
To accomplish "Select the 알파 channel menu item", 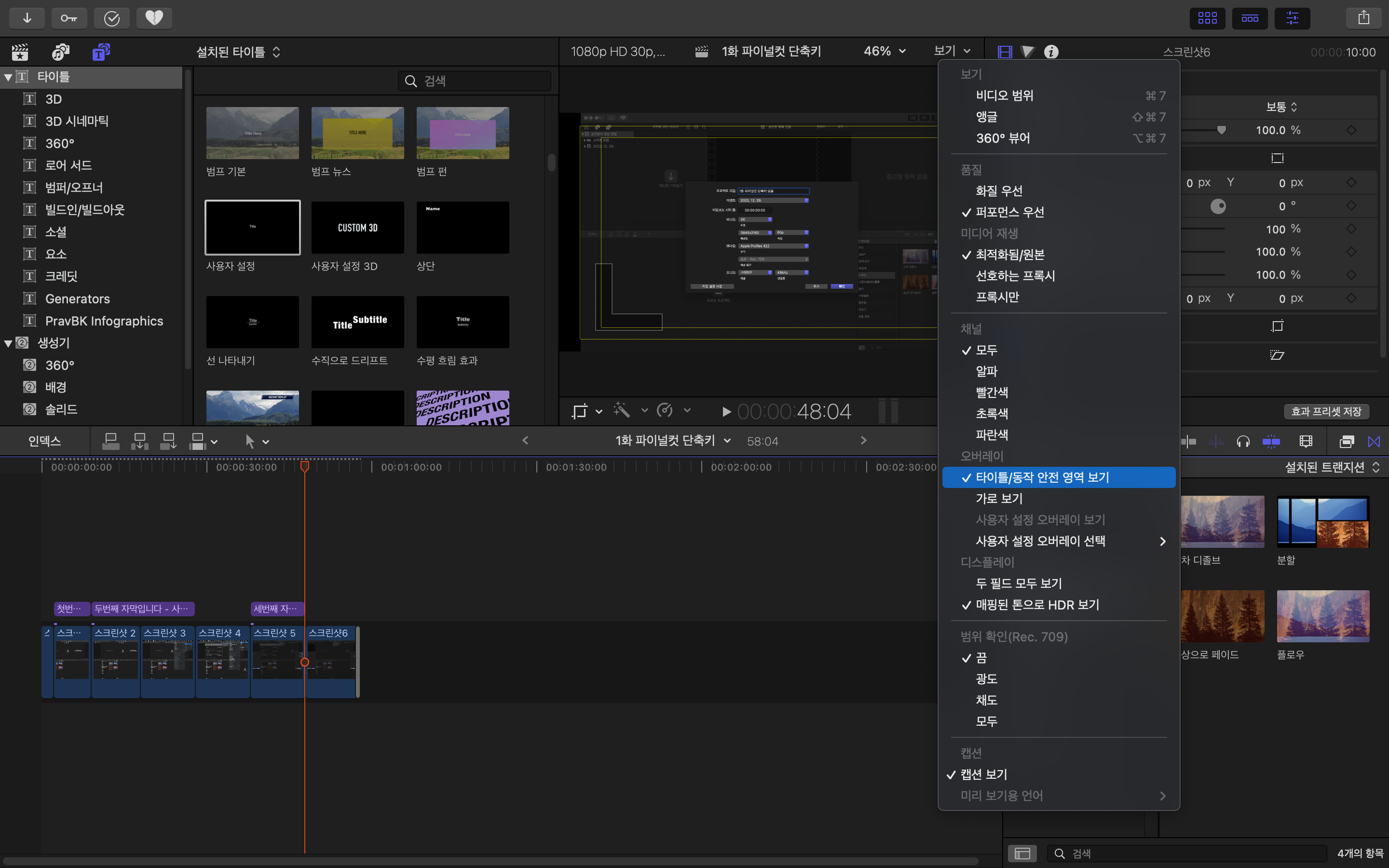I will [986, 371].
